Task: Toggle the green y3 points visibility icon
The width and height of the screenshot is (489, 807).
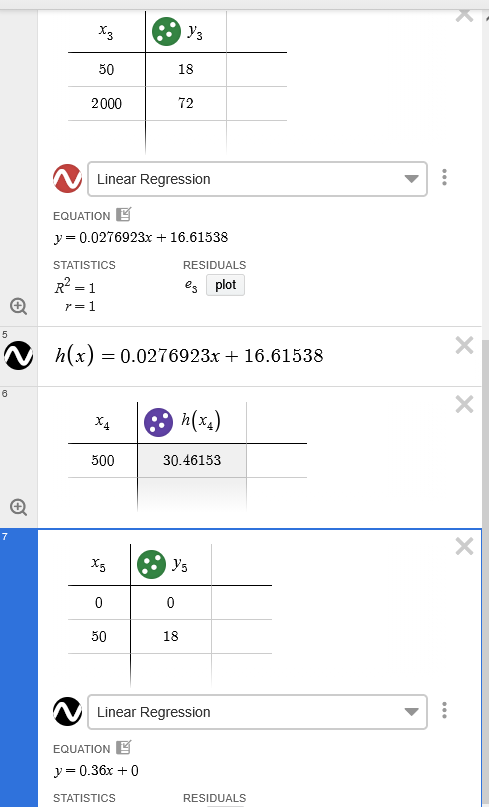Action: 166,31
